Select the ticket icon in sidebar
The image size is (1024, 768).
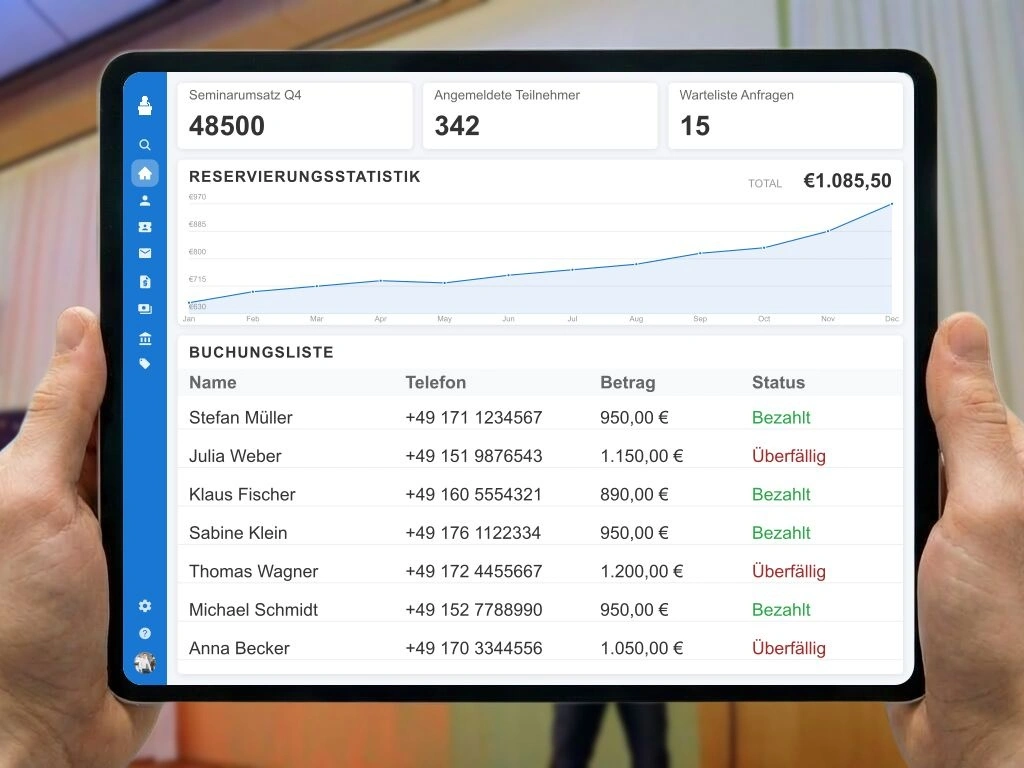point(145,227)
